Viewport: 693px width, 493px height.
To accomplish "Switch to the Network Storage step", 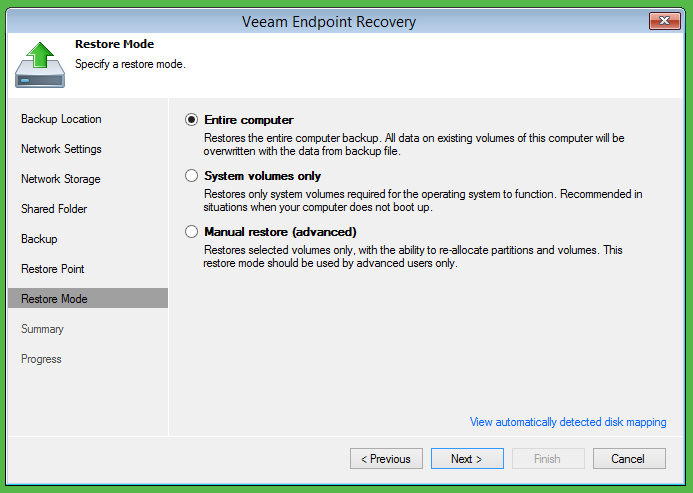I will click(61, 179).
